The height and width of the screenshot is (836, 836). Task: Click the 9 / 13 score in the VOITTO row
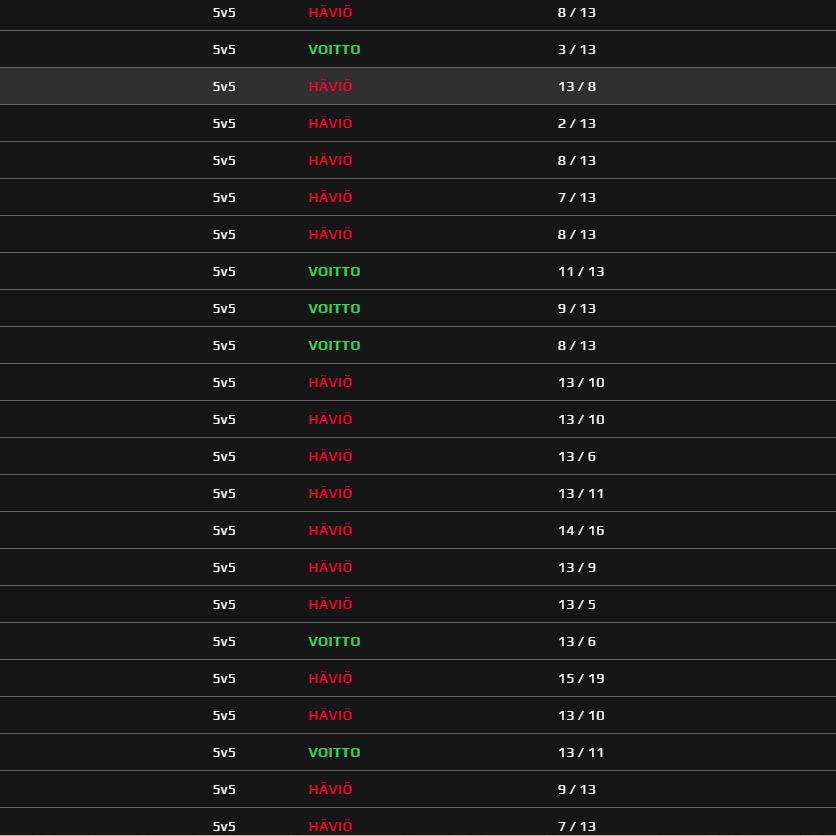pos(576,309)
